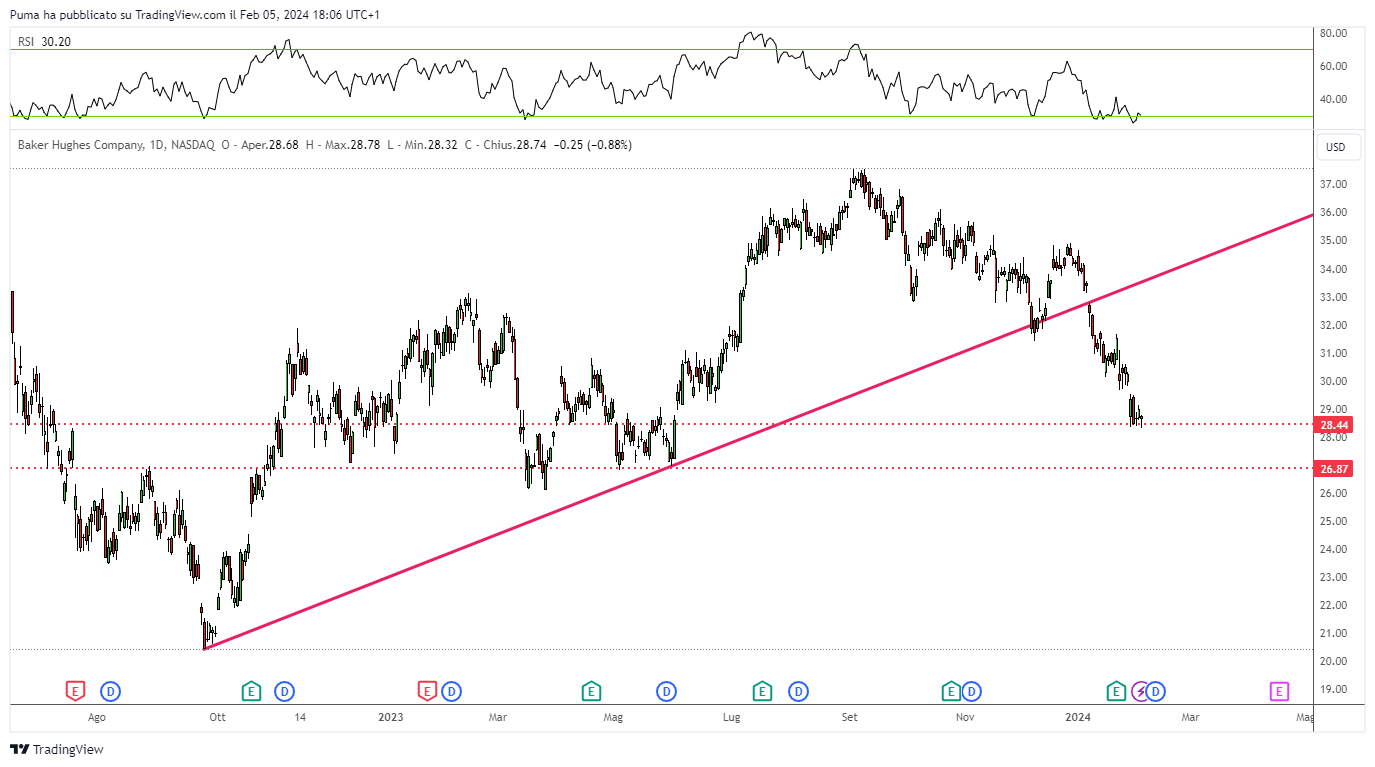Click the green earnings marker before Mag
1375x767 pixels.
pos(591,690)
